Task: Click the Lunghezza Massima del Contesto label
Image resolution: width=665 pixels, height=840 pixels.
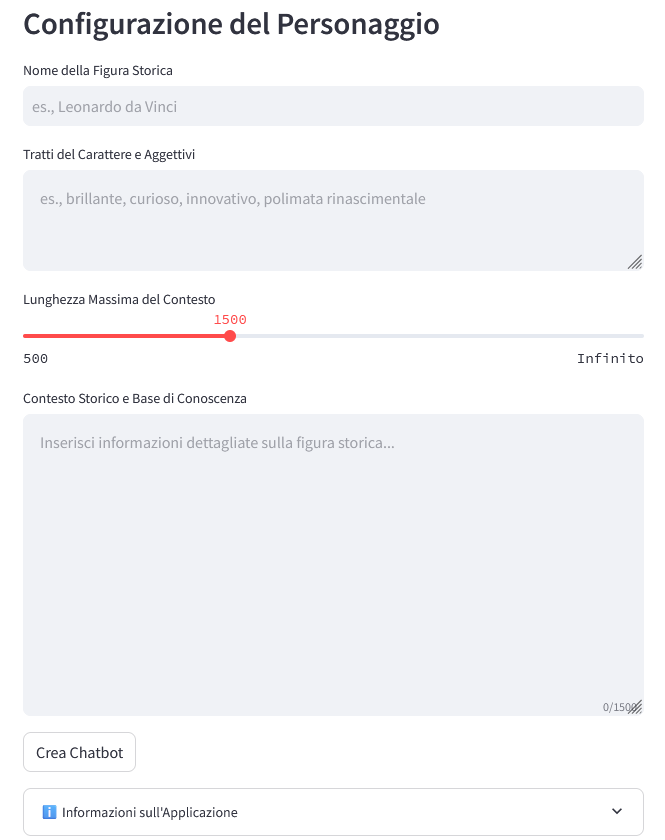Action: [x=119, y=299]
